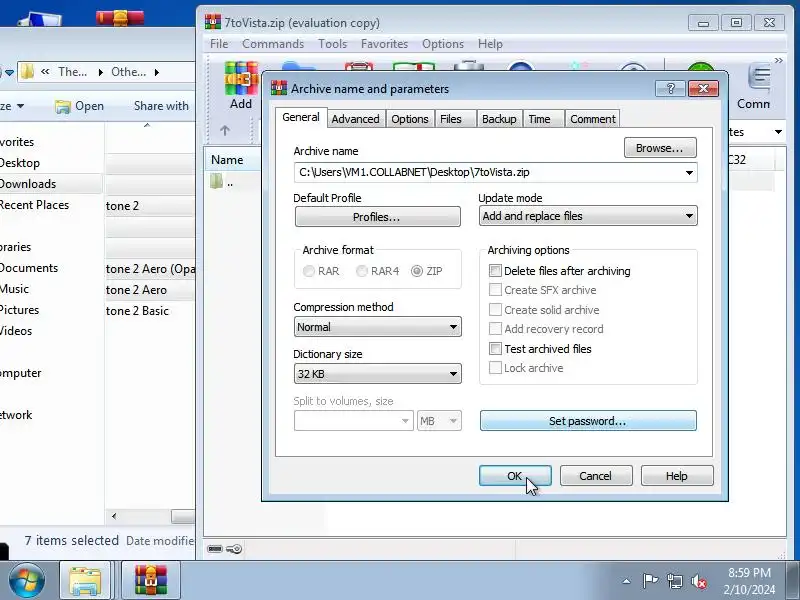Viewport: 800px width, 600px height.
Task: Select Recent Places in Explorer sidebar
Action: point(34,205)
